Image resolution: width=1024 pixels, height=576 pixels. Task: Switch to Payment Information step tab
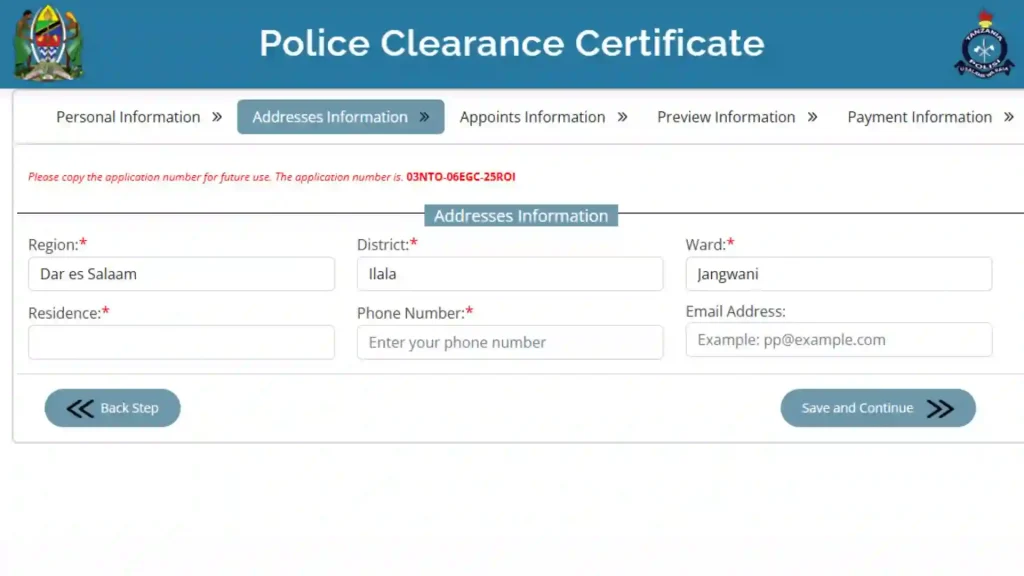(x=930, y=117)
